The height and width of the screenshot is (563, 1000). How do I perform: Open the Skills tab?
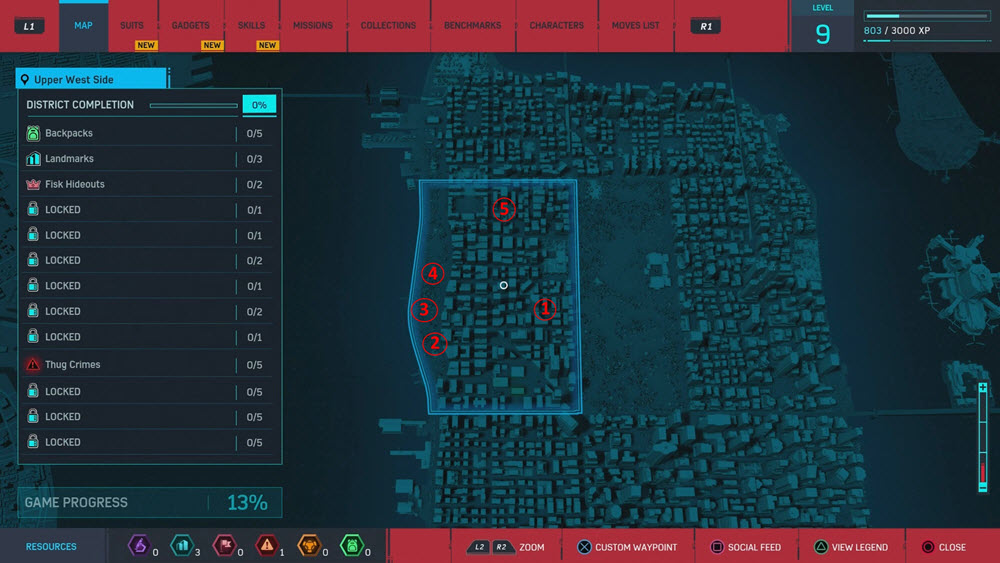(251, 26)
